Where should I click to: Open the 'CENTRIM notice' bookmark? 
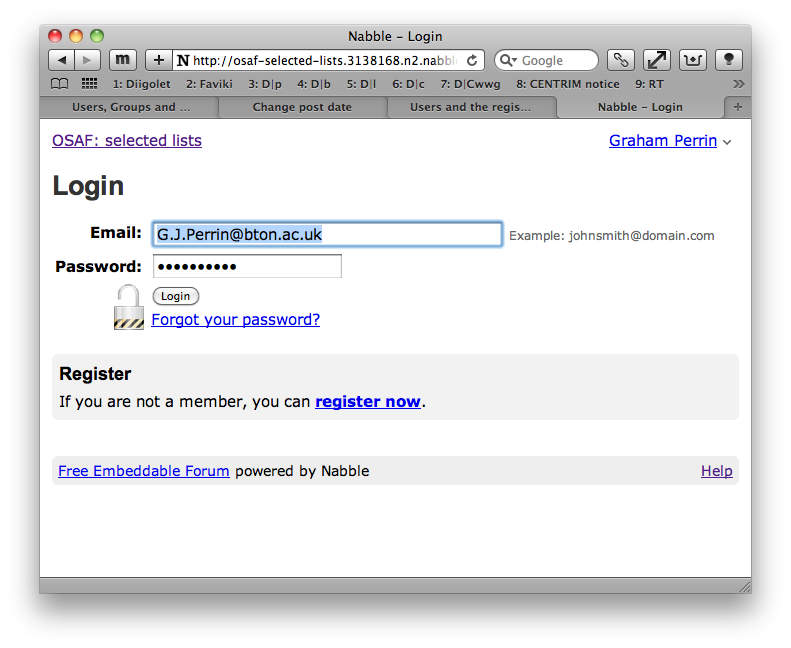tap(567, 84)
